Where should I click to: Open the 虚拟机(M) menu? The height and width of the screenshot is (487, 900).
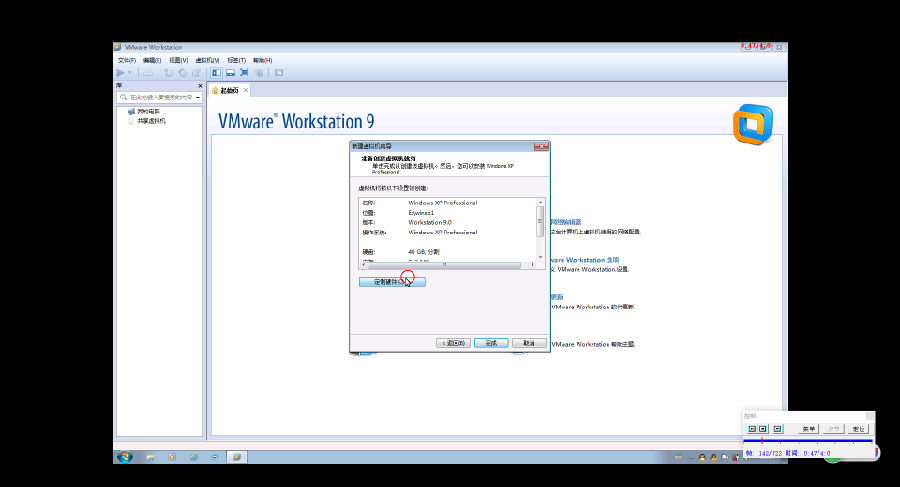pos(207,60)
